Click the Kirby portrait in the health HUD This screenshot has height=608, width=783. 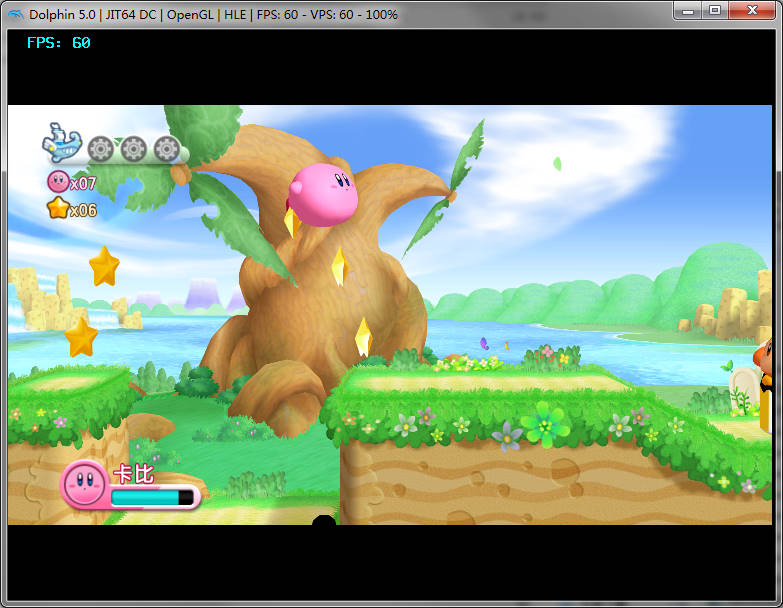pyautogui.click(x=84, y=483)
